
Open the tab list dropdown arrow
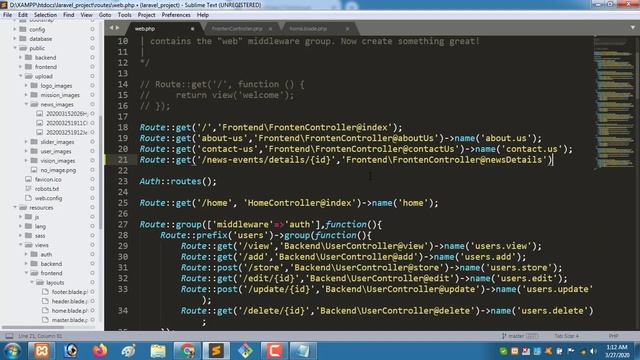pyautogui.click(x=633, y=28)
